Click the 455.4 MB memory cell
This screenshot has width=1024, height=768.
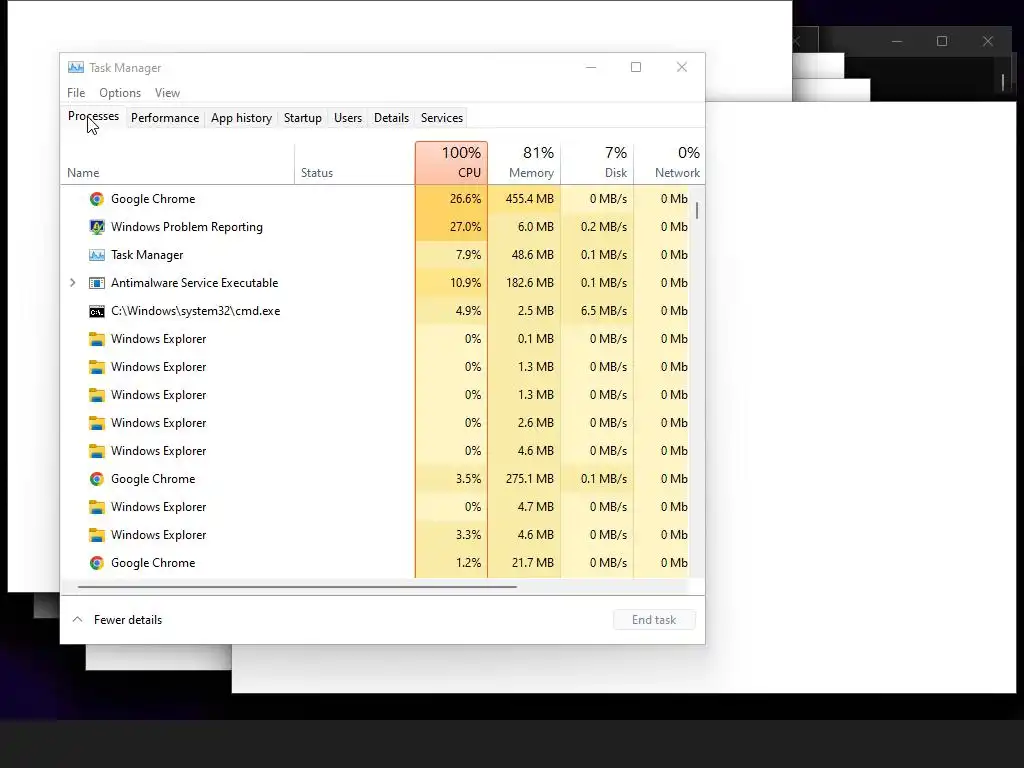(x=524, y=199)
